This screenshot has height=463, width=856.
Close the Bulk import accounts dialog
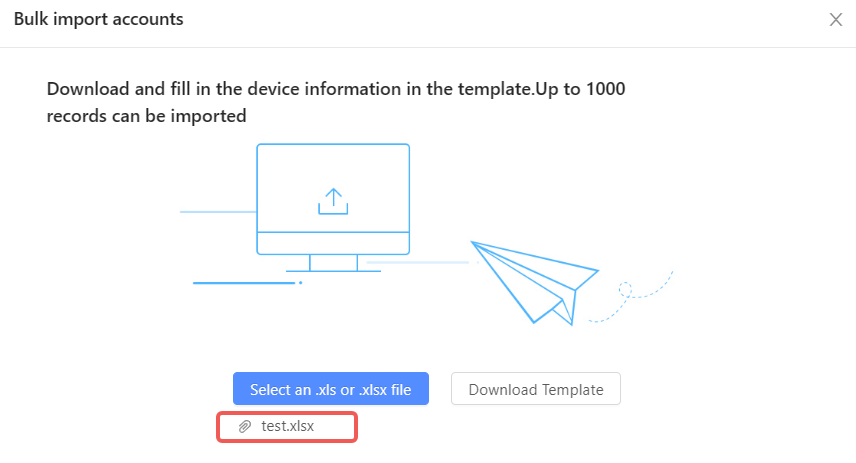click(836, 20)
